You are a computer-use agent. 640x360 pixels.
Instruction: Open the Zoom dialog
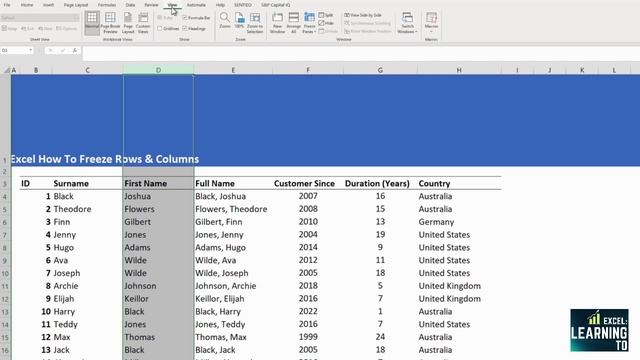click(x=224, y=20)
